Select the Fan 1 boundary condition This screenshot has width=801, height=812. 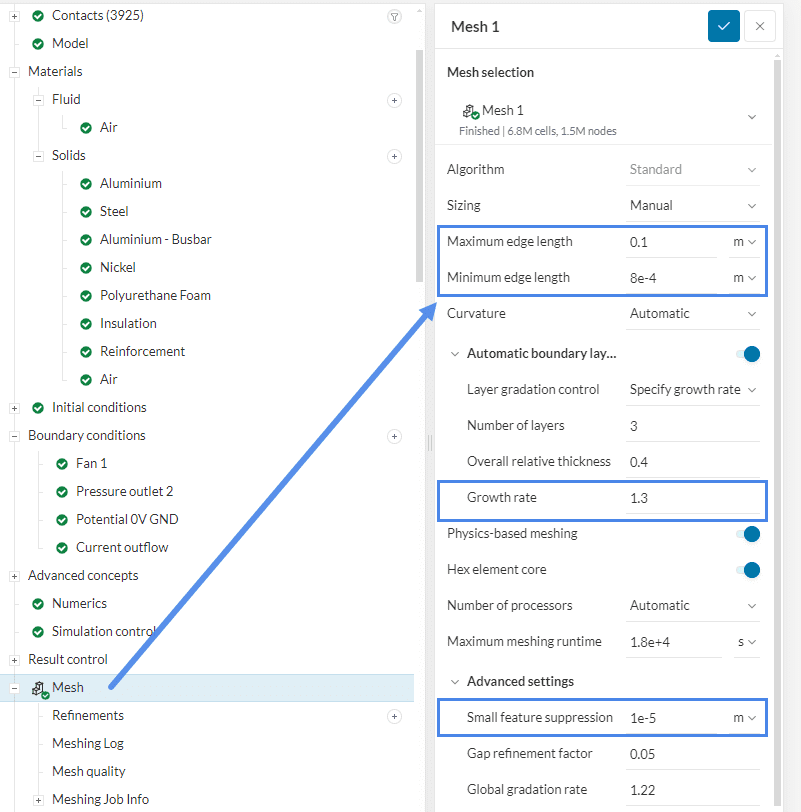[91, 464]
